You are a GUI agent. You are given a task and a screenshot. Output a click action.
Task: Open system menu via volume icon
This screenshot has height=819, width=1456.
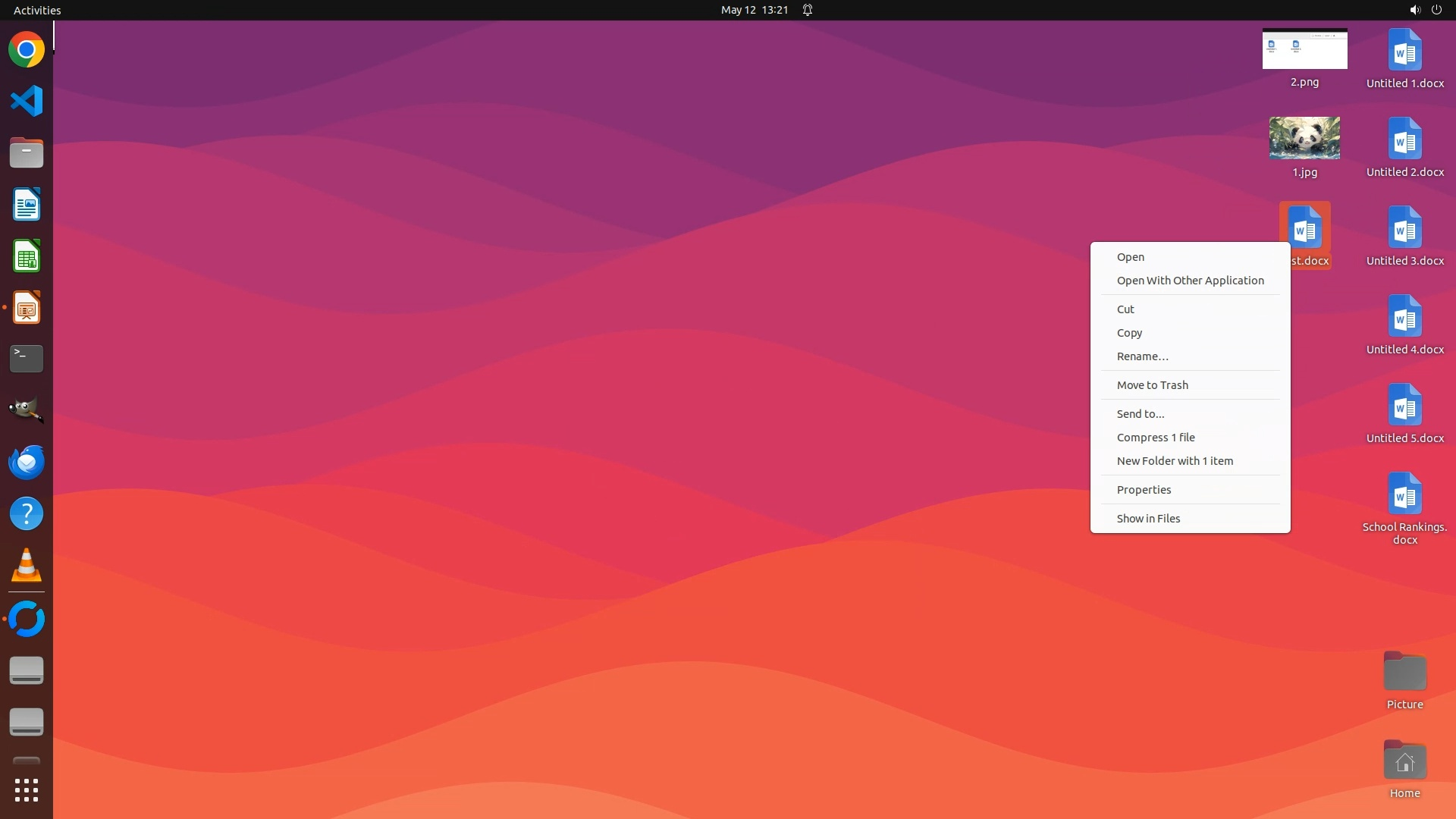pyautogui.click(x=1414, y=10)
